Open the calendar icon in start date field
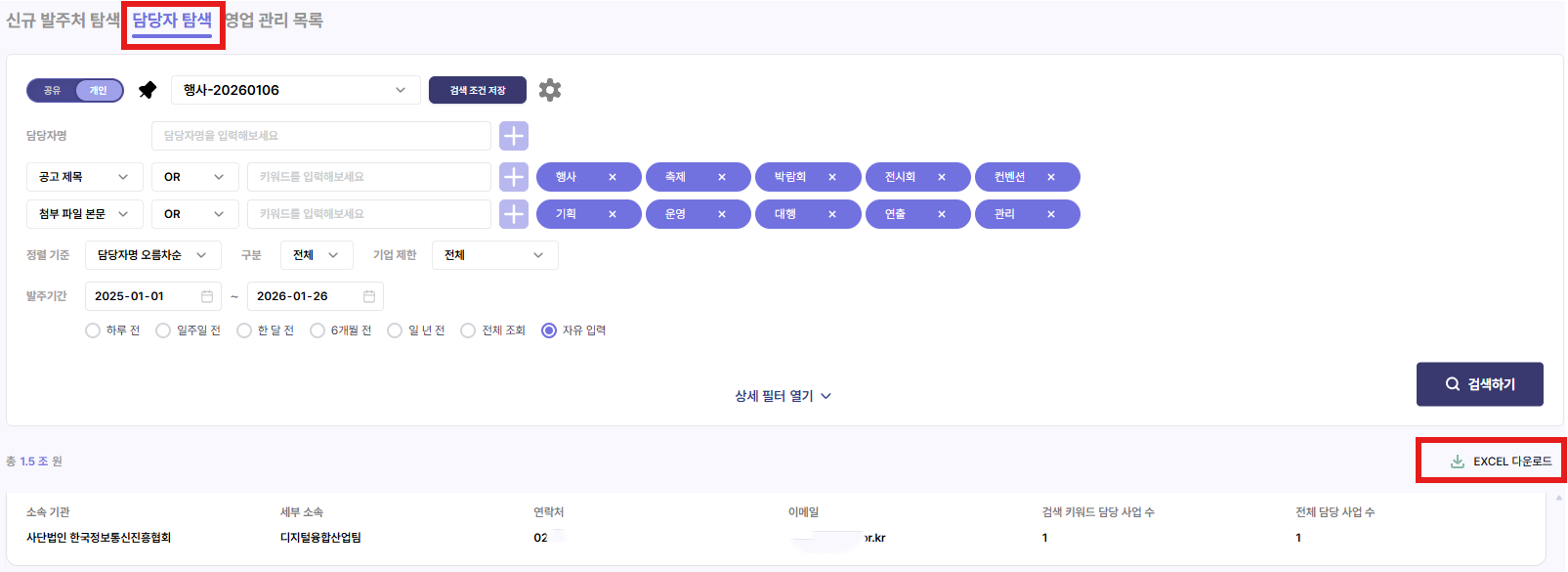The width and height of the screenshot is (1568, 572). click(x=207, y=296)
